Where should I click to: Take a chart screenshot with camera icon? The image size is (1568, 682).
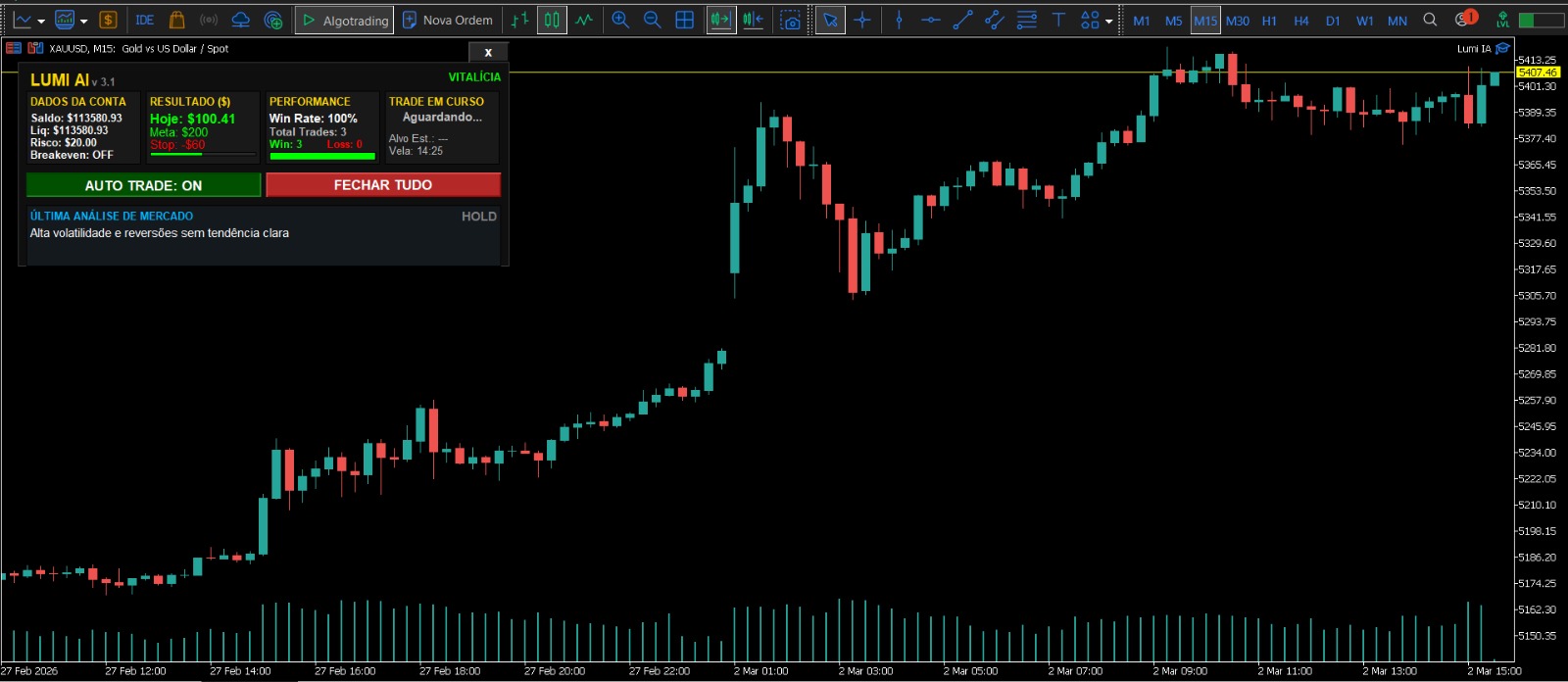pos(790,20)
